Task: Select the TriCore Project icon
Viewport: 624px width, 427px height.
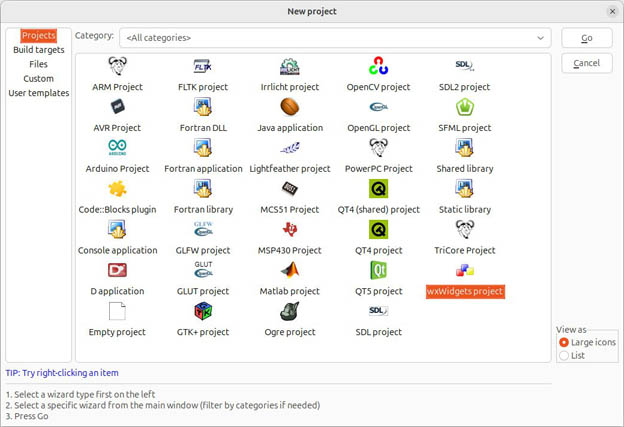Action: click(x=464, y=230)
